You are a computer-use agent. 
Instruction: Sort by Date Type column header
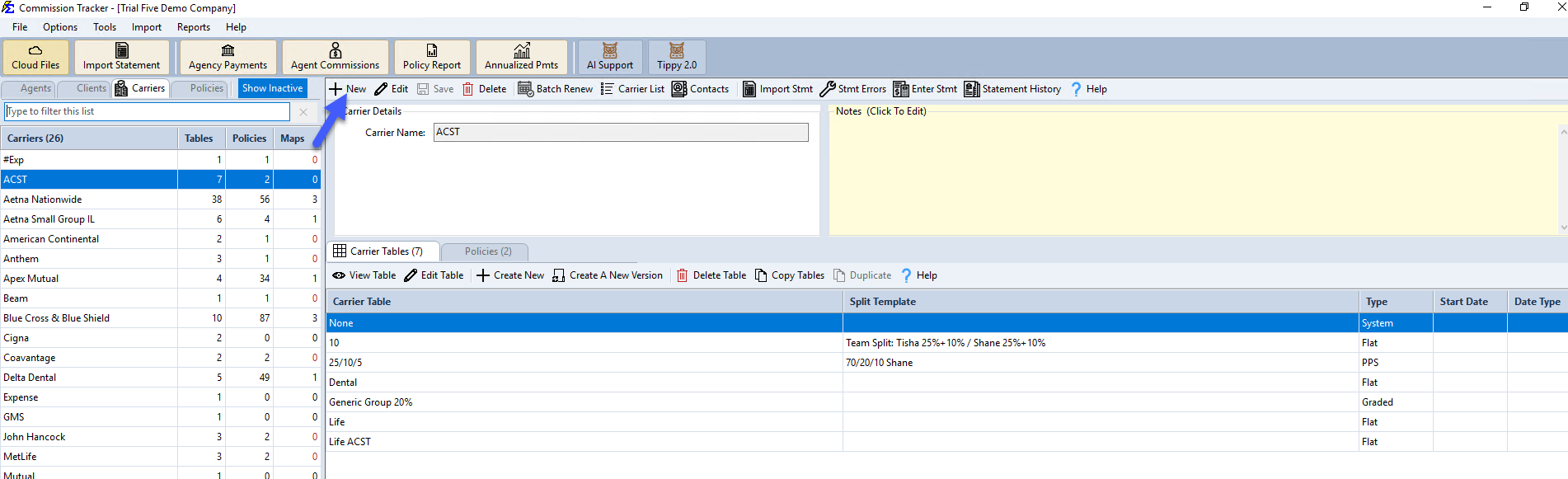(1537, 302)
